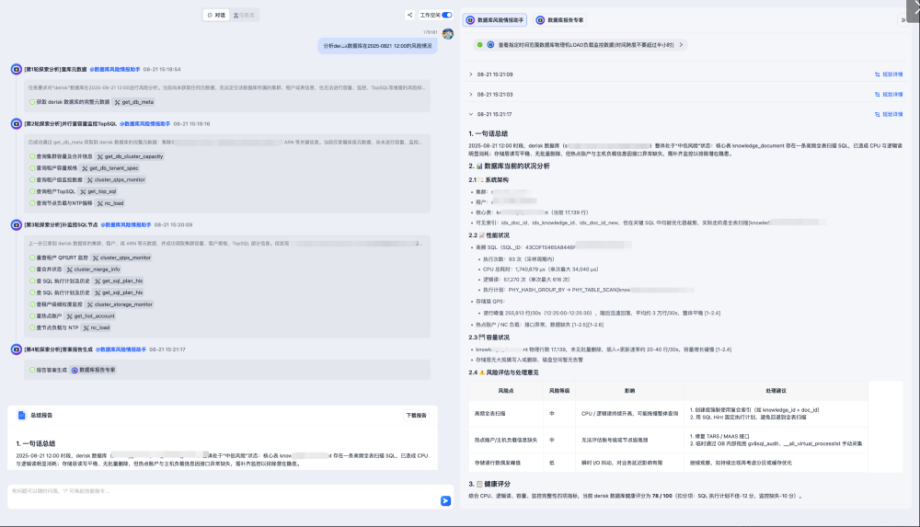The height and width of the screenshot is (527, 920).
Task: Switch to the 对话 tab
Action: 214,15
